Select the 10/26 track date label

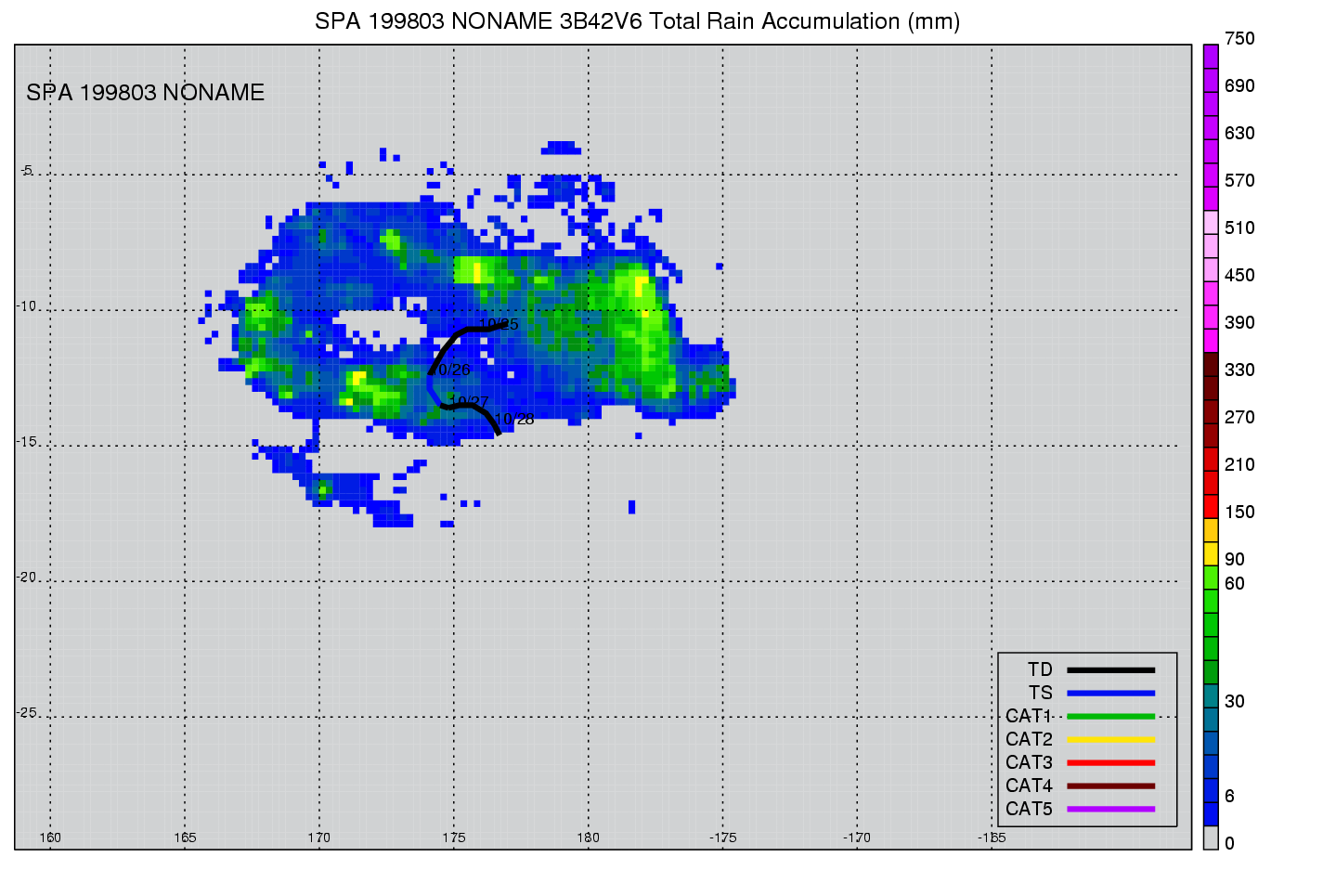point(451,370)
